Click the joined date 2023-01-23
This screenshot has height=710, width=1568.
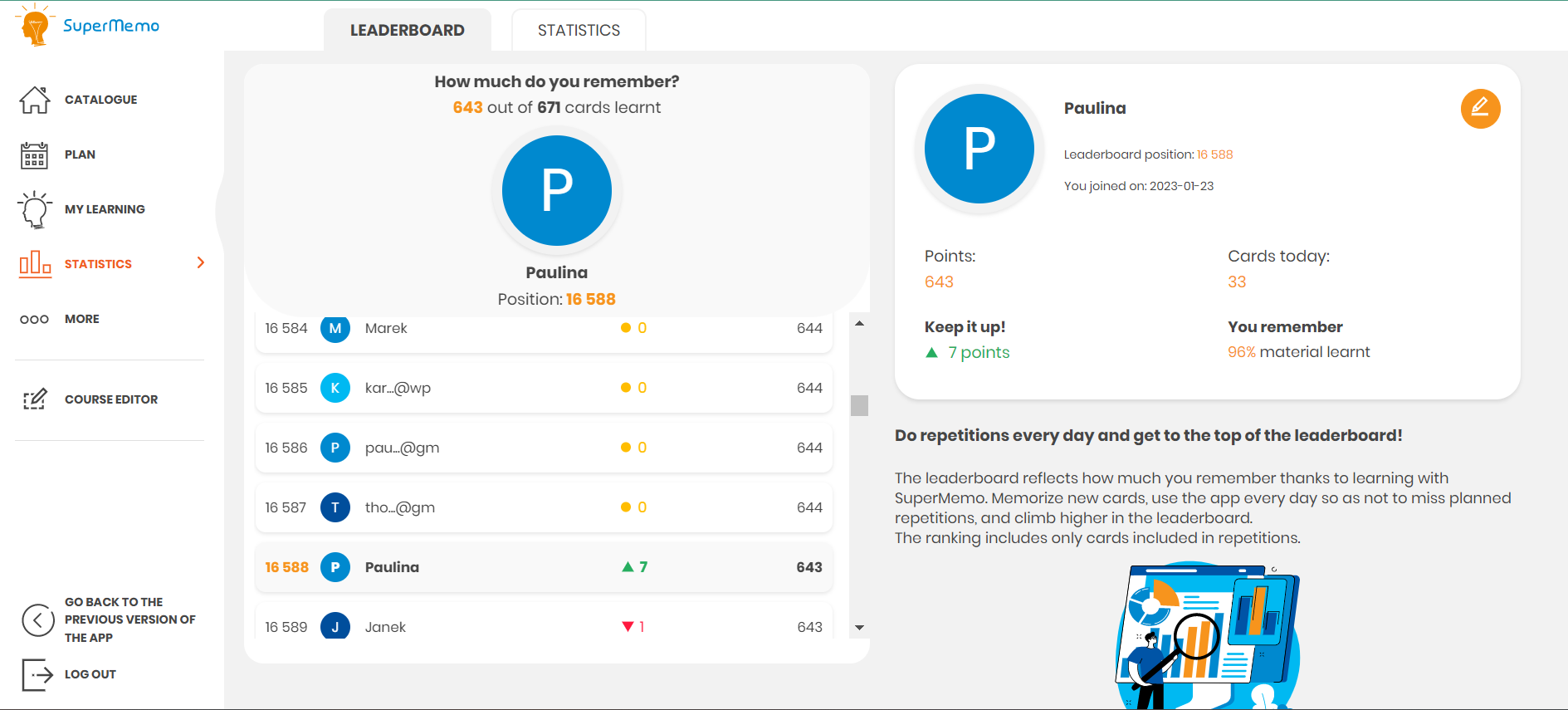(x=1181, y=186)
